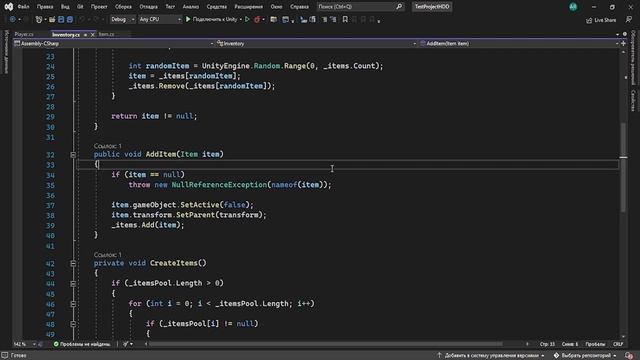
Task: Collapse the AddItem method at line 32
Action: click(73, 155)
